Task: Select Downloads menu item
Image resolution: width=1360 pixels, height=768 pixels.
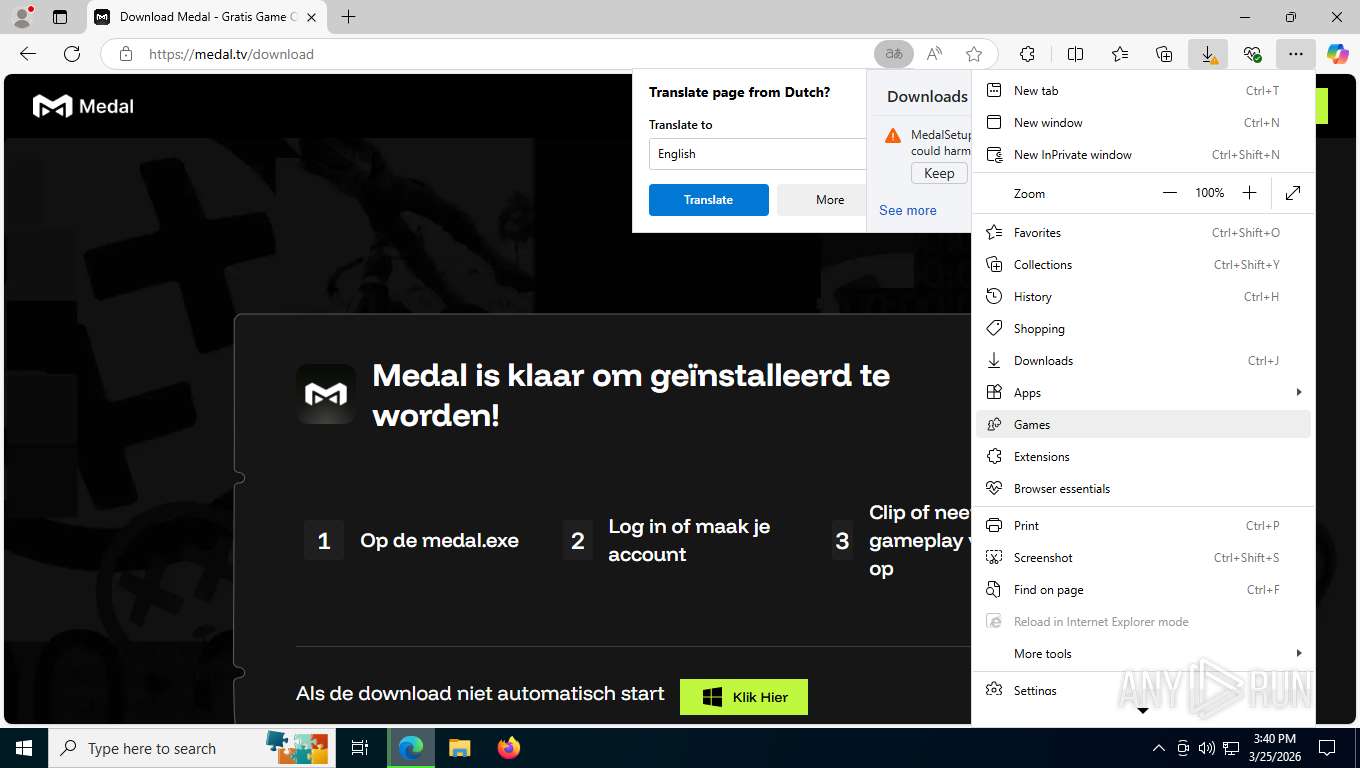Action: pos(1143,361)
